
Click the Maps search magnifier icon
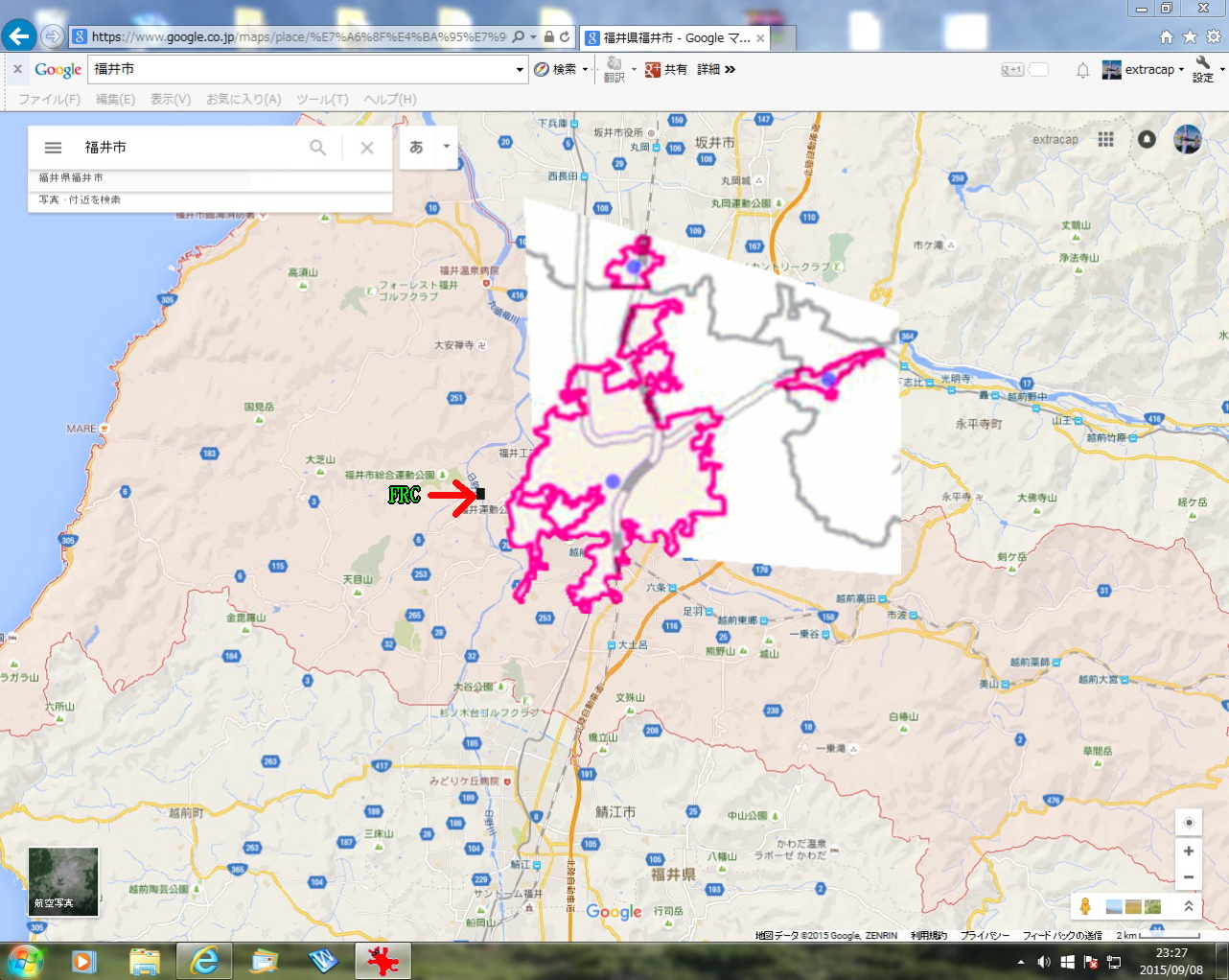[x=317, y=148]
